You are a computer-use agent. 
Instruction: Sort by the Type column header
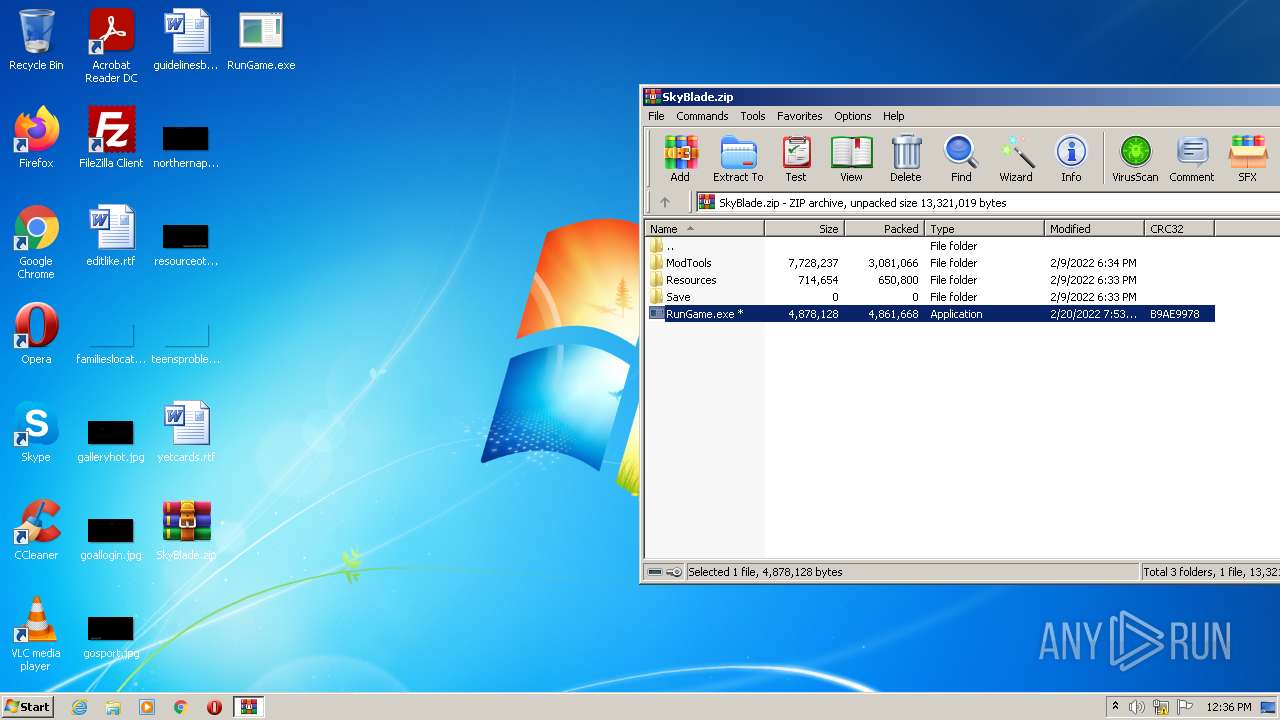tap(985, 229)
